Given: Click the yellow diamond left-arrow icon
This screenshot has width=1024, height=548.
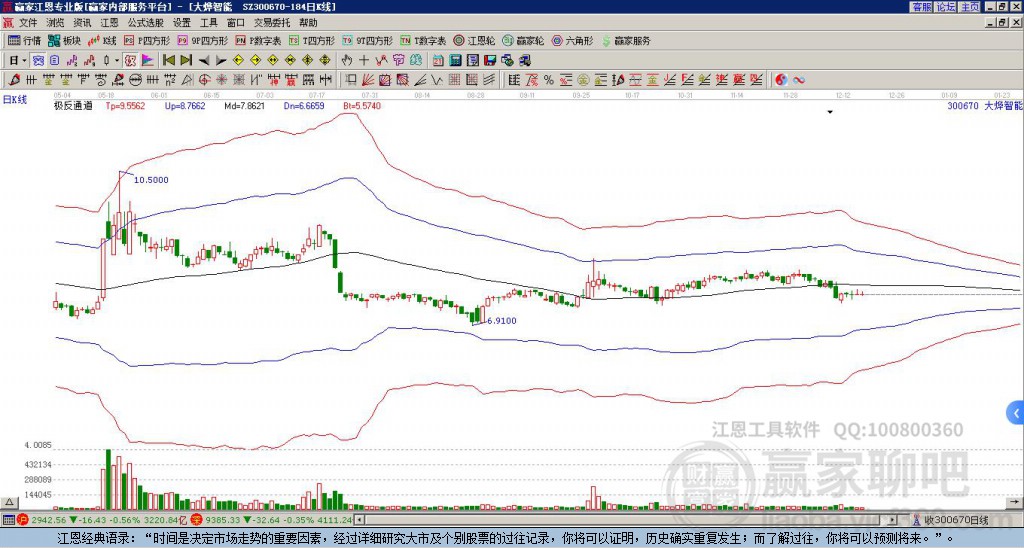Looking at the screenshot, I should point(238,61).
